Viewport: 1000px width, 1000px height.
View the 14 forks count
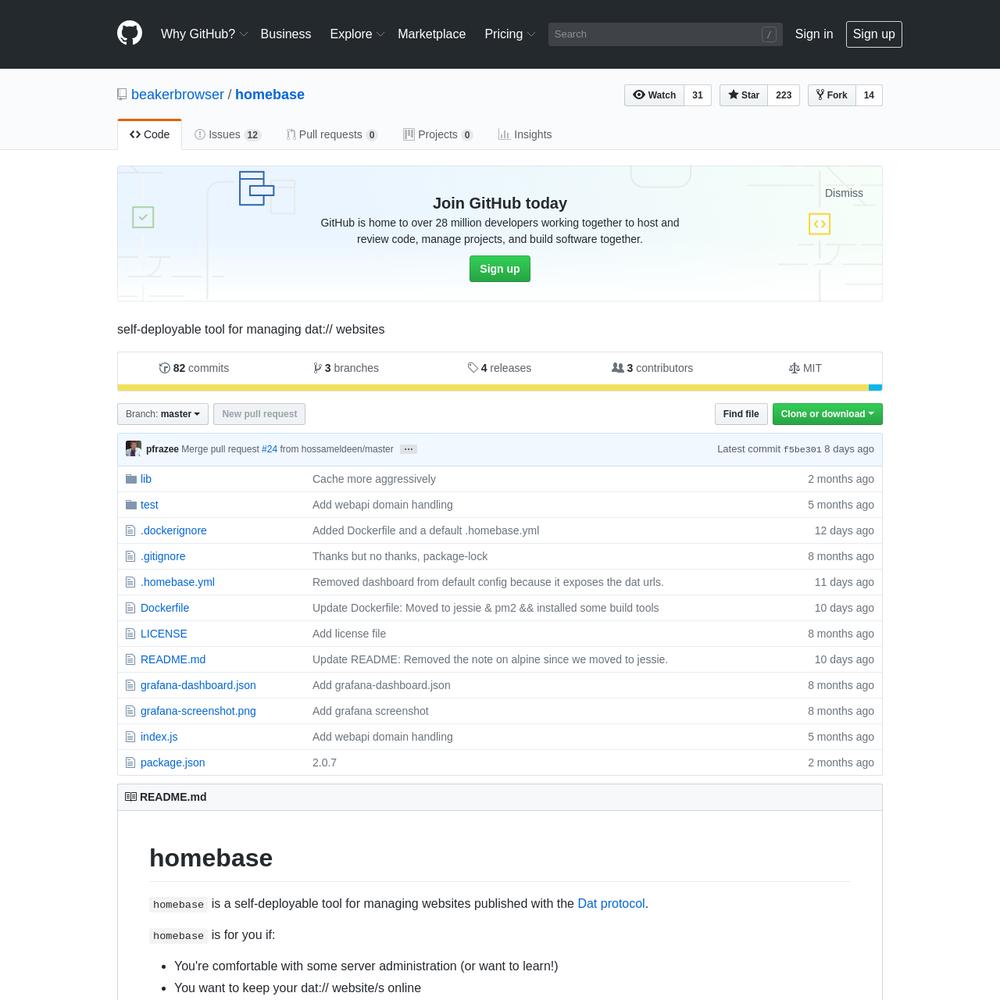869,95
